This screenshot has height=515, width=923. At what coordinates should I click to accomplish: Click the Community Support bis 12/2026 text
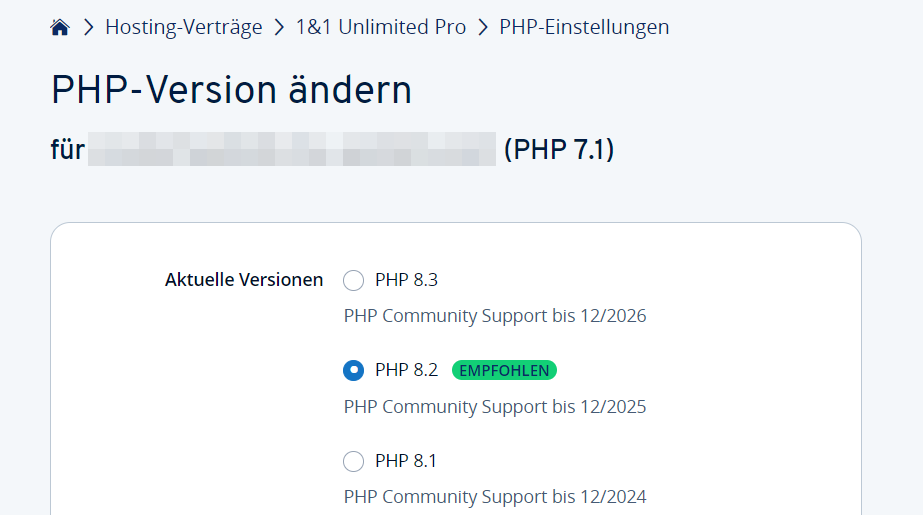[495, 316]
